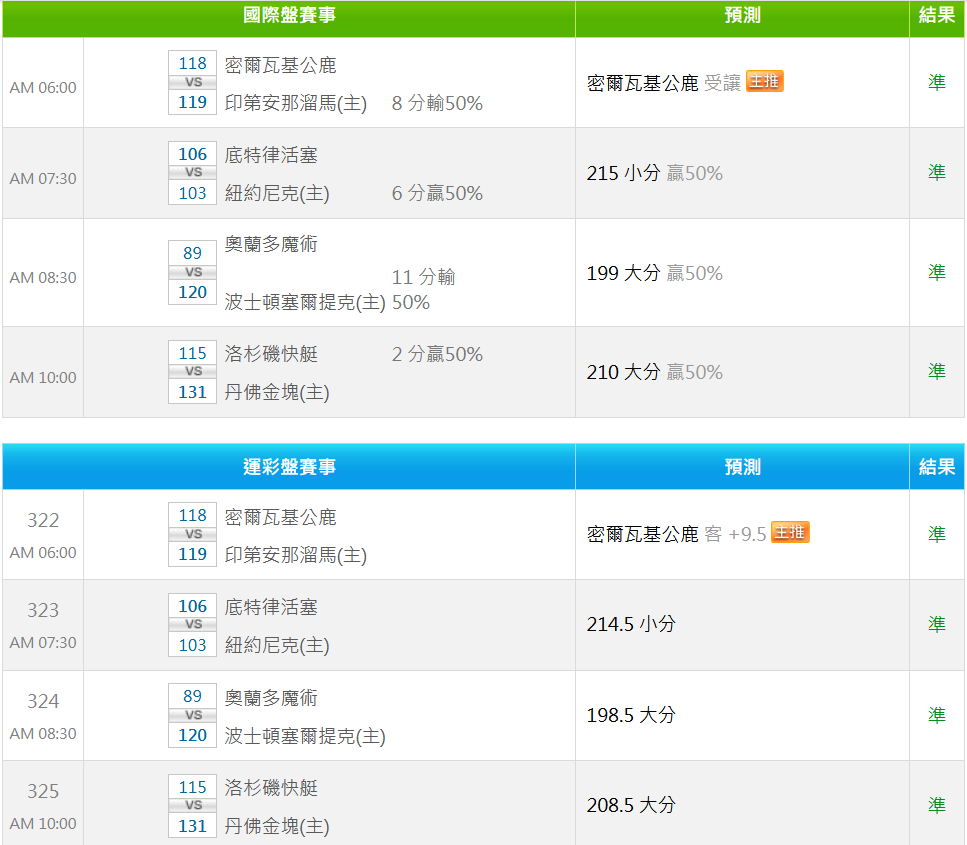Click 預測 header in the blue 運彩盤 table

[743, 467]
